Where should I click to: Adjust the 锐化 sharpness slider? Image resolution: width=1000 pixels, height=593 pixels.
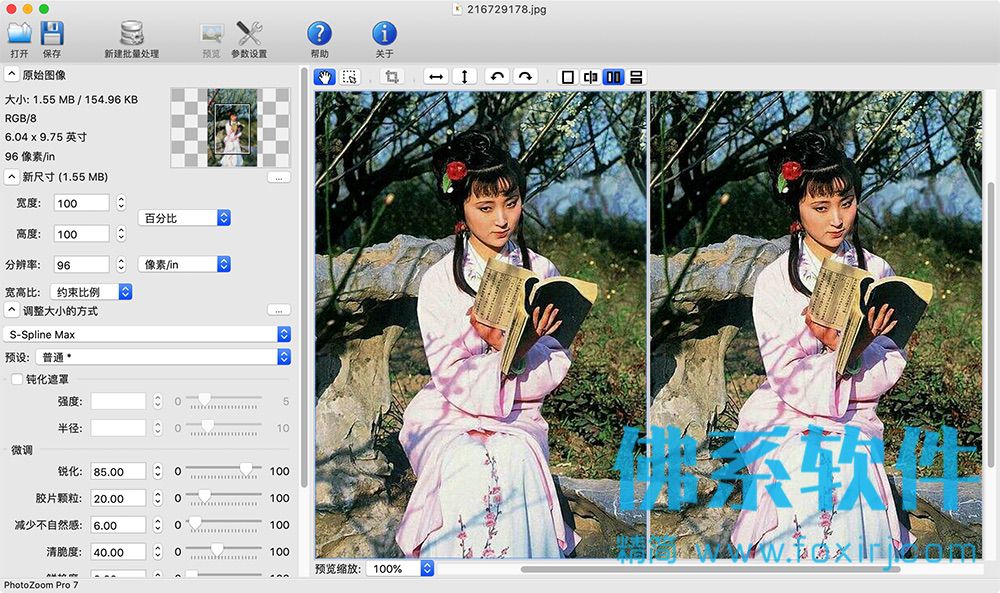[x=246, y=470]
